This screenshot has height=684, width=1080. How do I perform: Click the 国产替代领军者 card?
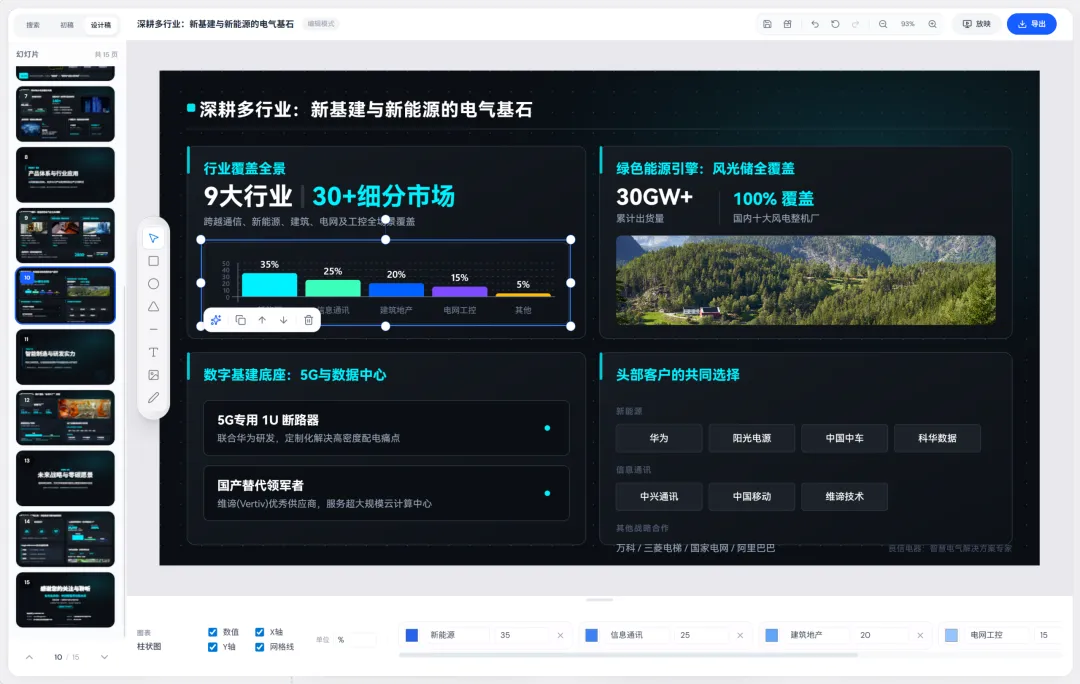pyautogui.click(x=386, y=493)
